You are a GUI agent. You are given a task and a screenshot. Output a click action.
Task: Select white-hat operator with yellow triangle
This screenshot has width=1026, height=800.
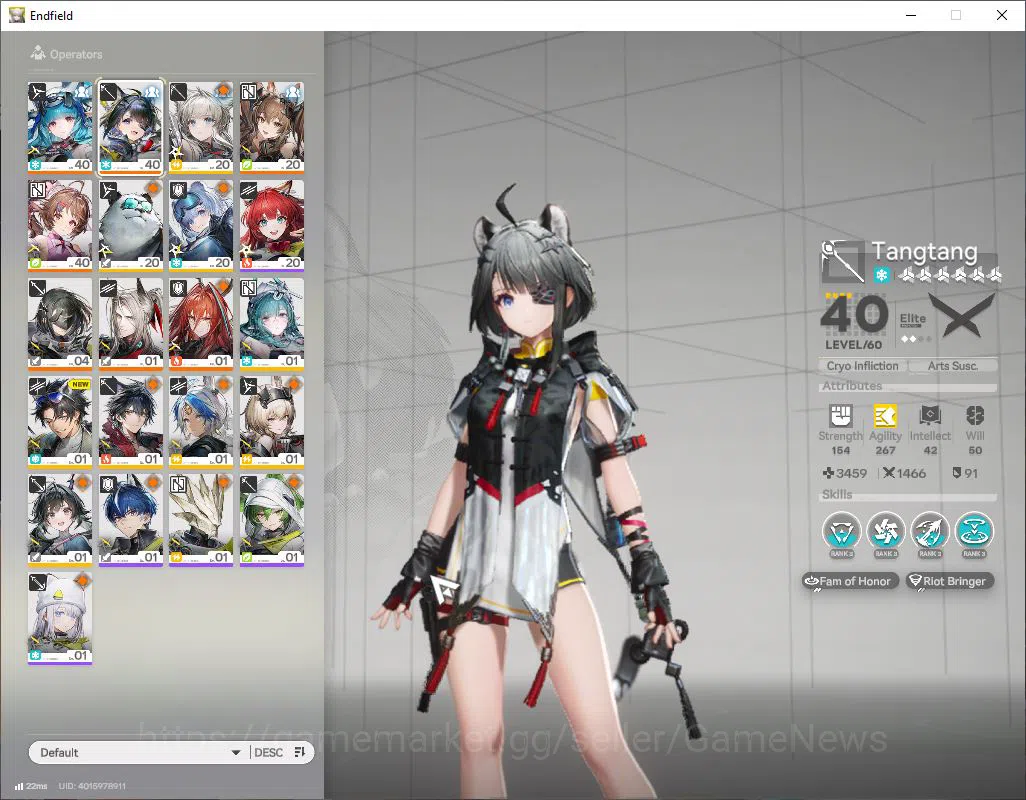pyautogui.click(x=60, y=618)
